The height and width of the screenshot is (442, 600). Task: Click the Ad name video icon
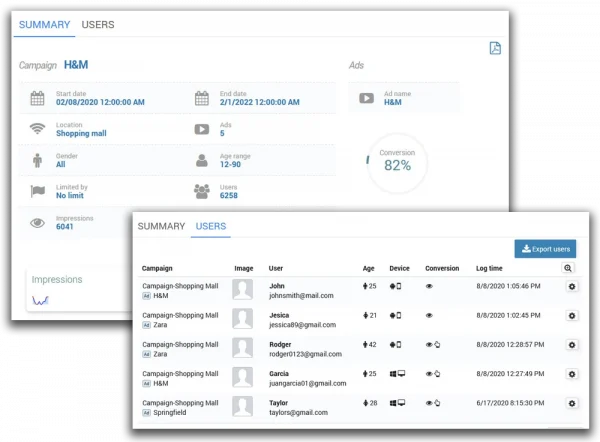point(366,98)
